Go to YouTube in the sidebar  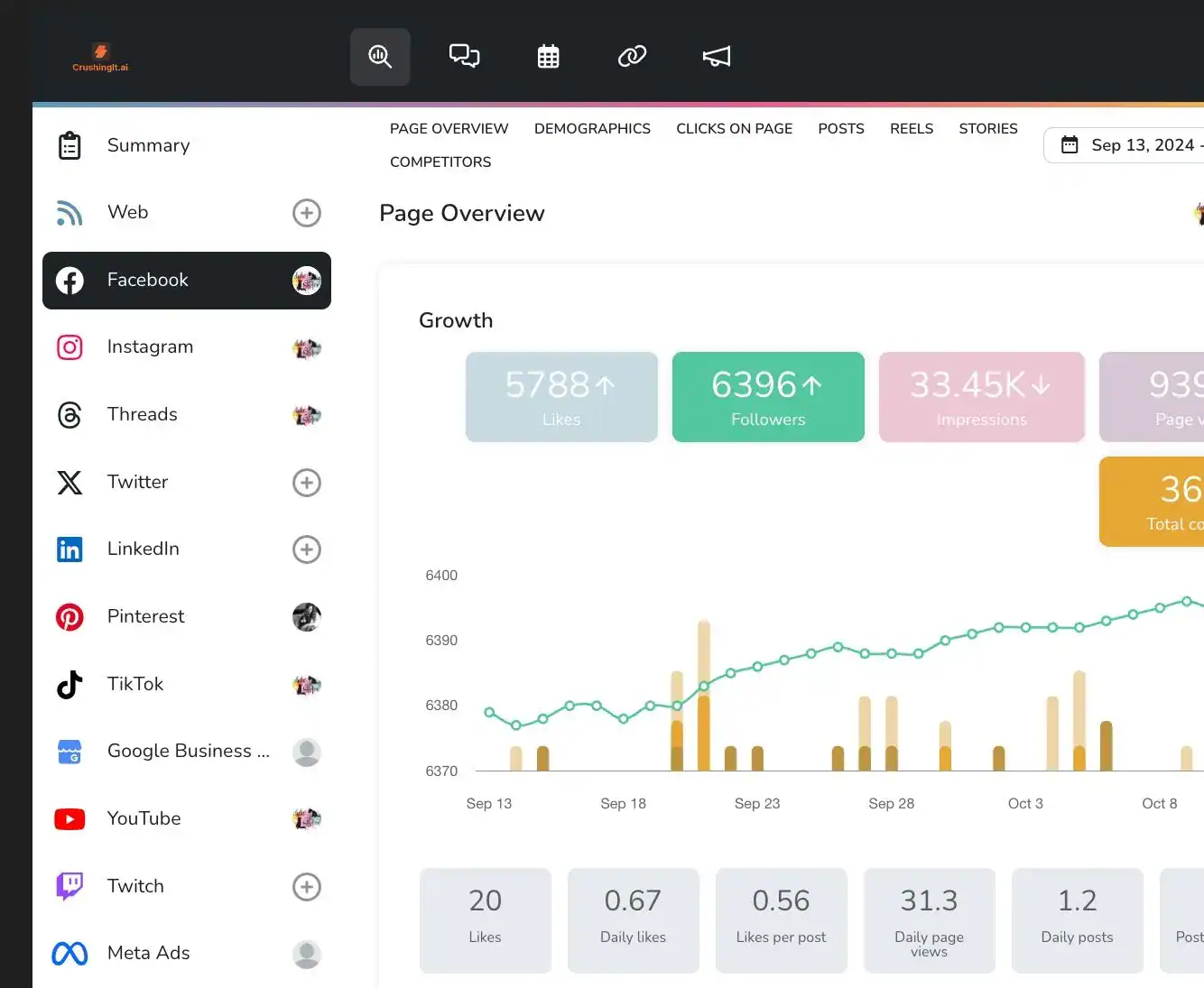pyautogui.click(x=187, y=819)
